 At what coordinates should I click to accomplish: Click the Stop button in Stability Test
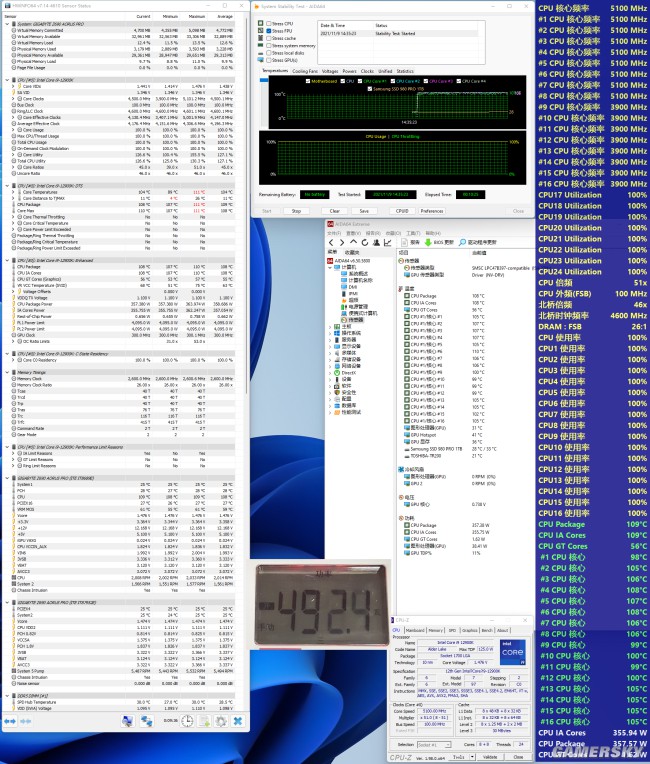click(x=296, y=211)
